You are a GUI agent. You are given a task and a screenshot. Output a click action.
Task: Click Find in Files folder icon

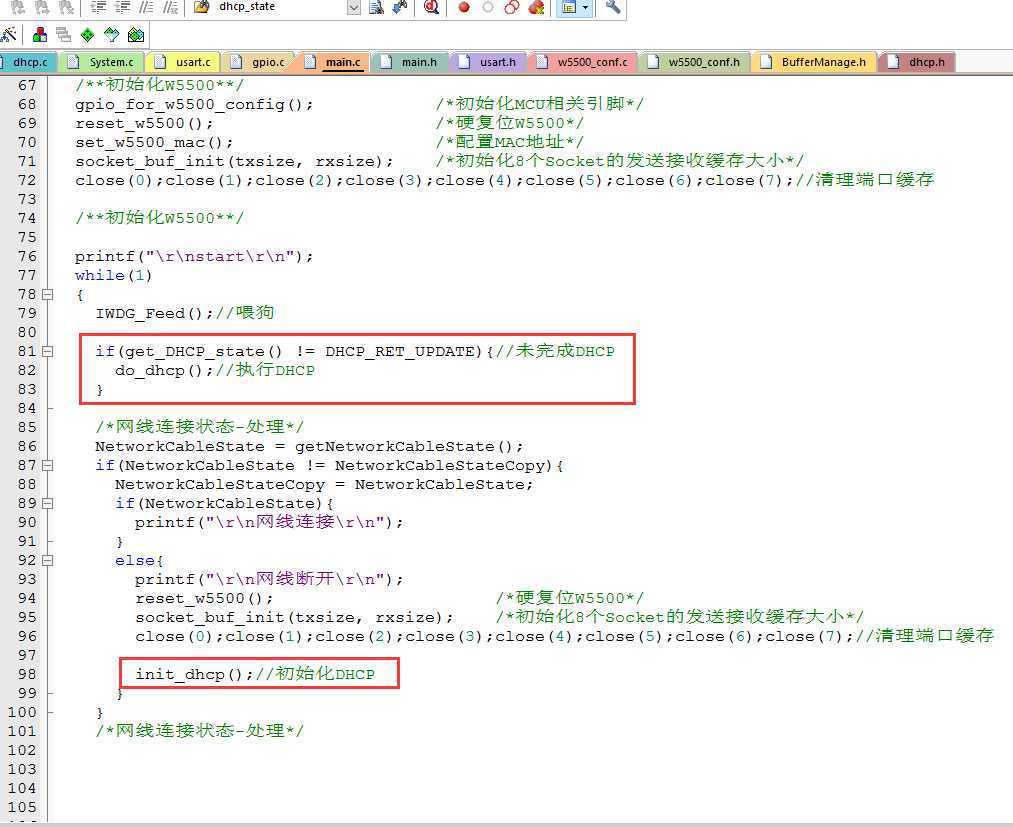point(202,7)
